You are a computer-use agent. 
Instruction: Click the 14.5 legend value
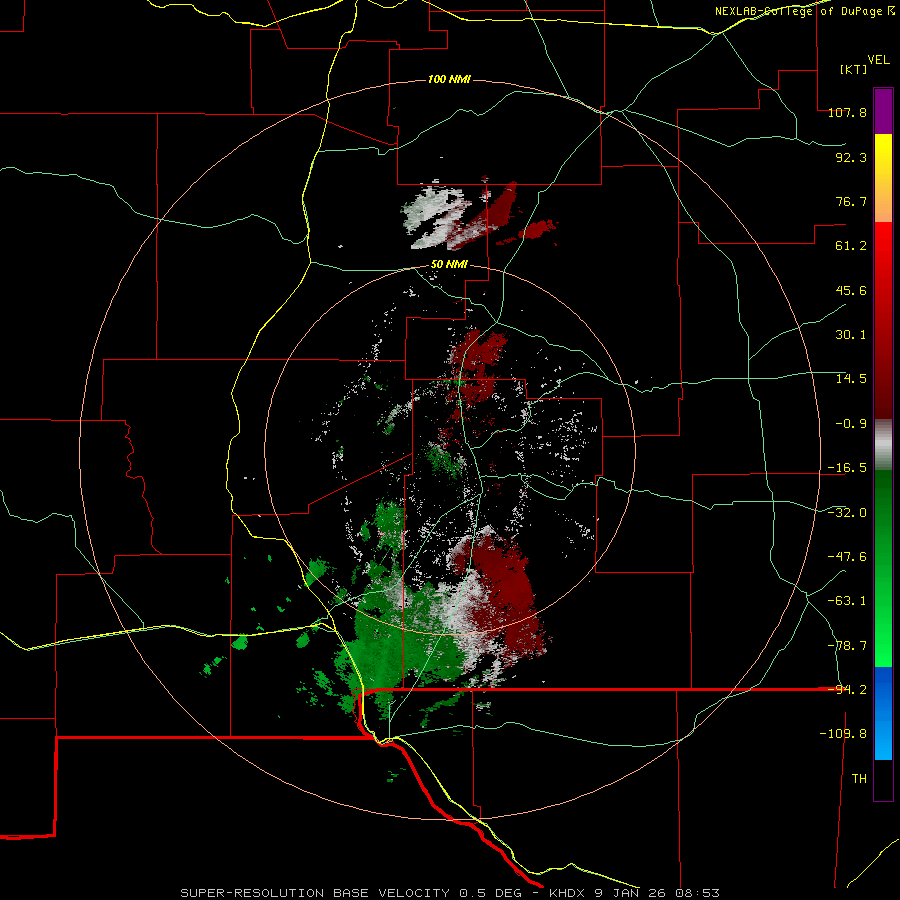[851, 379]
